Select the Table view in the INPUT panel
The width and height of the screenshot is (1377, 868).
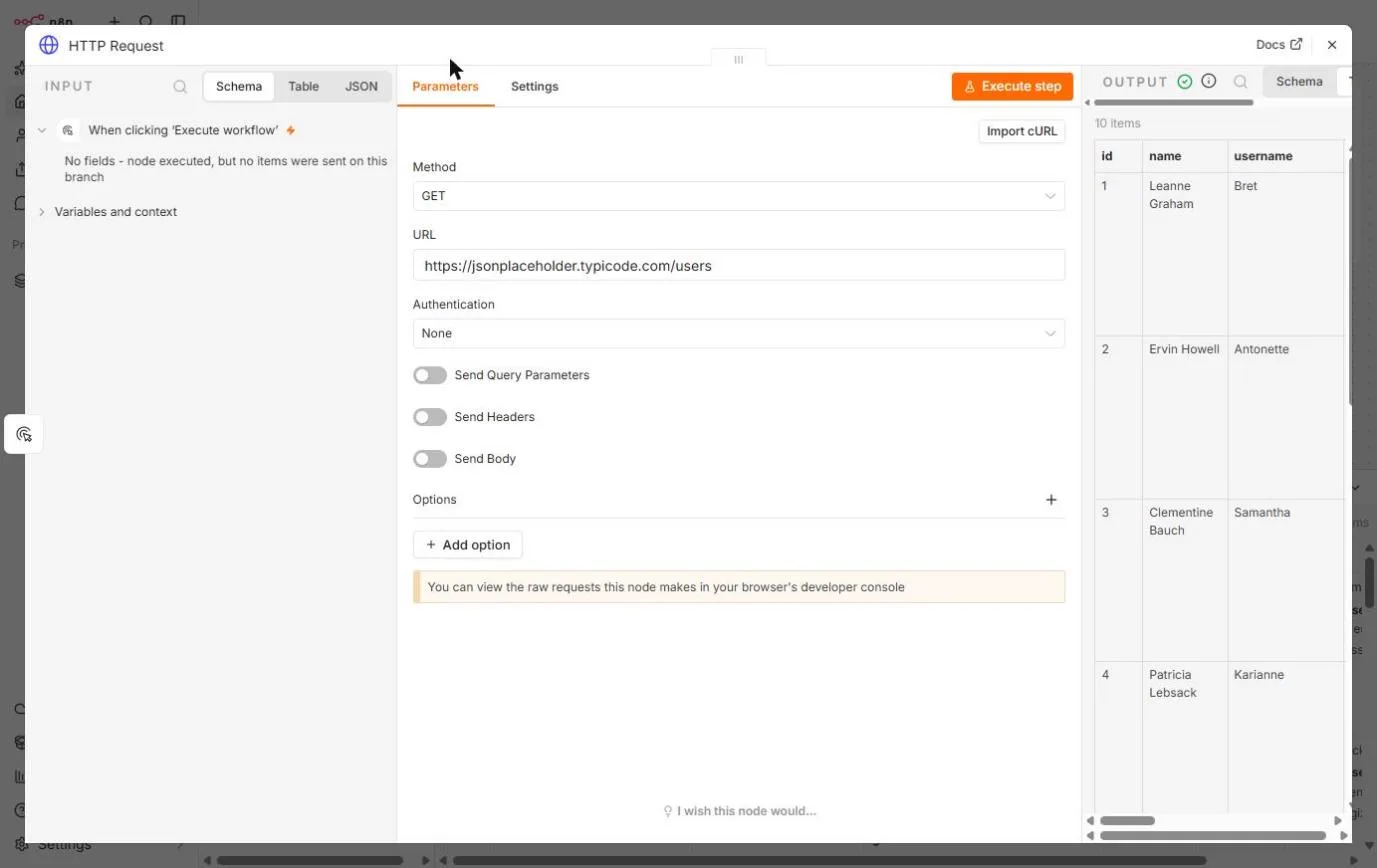304,86
